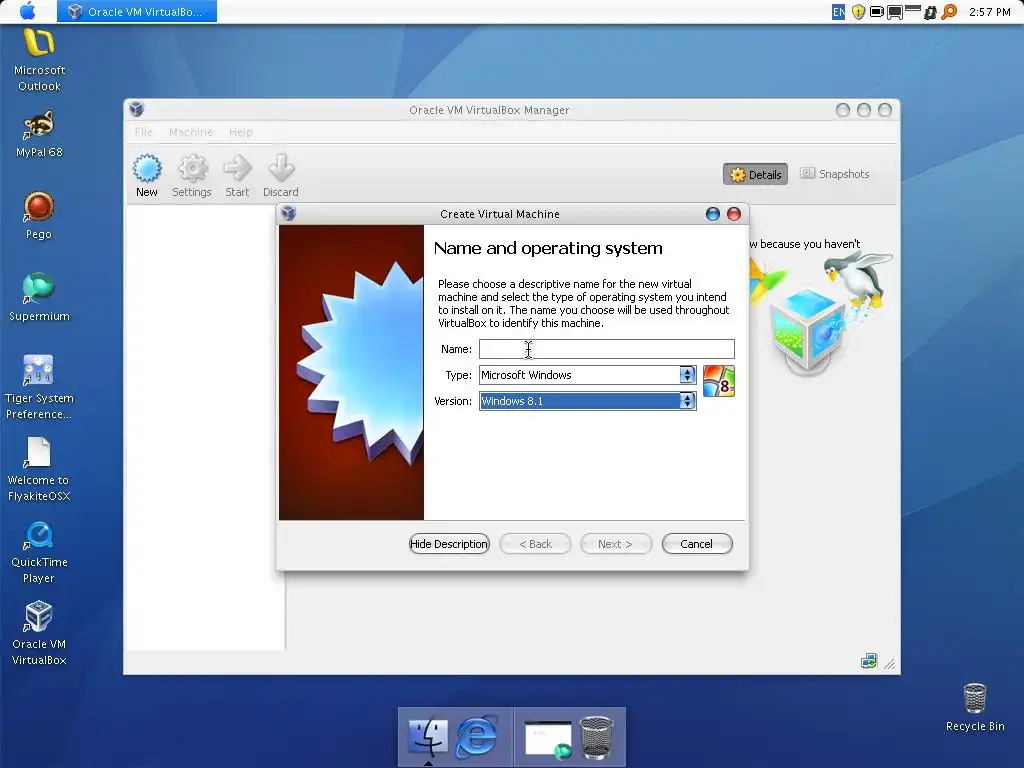
Task: Click the Cancel button
Action: click(x=697, y=544)
